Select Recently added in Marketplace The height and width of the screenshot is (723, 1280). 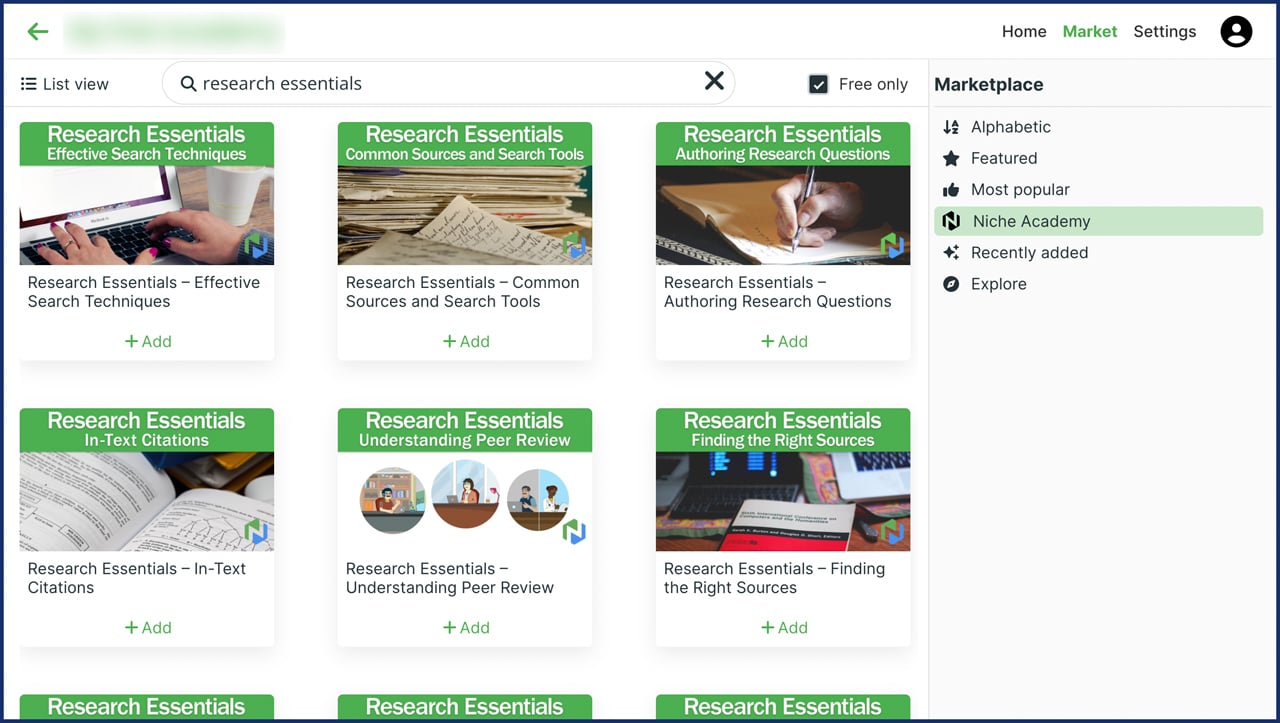coord(1028,253)
